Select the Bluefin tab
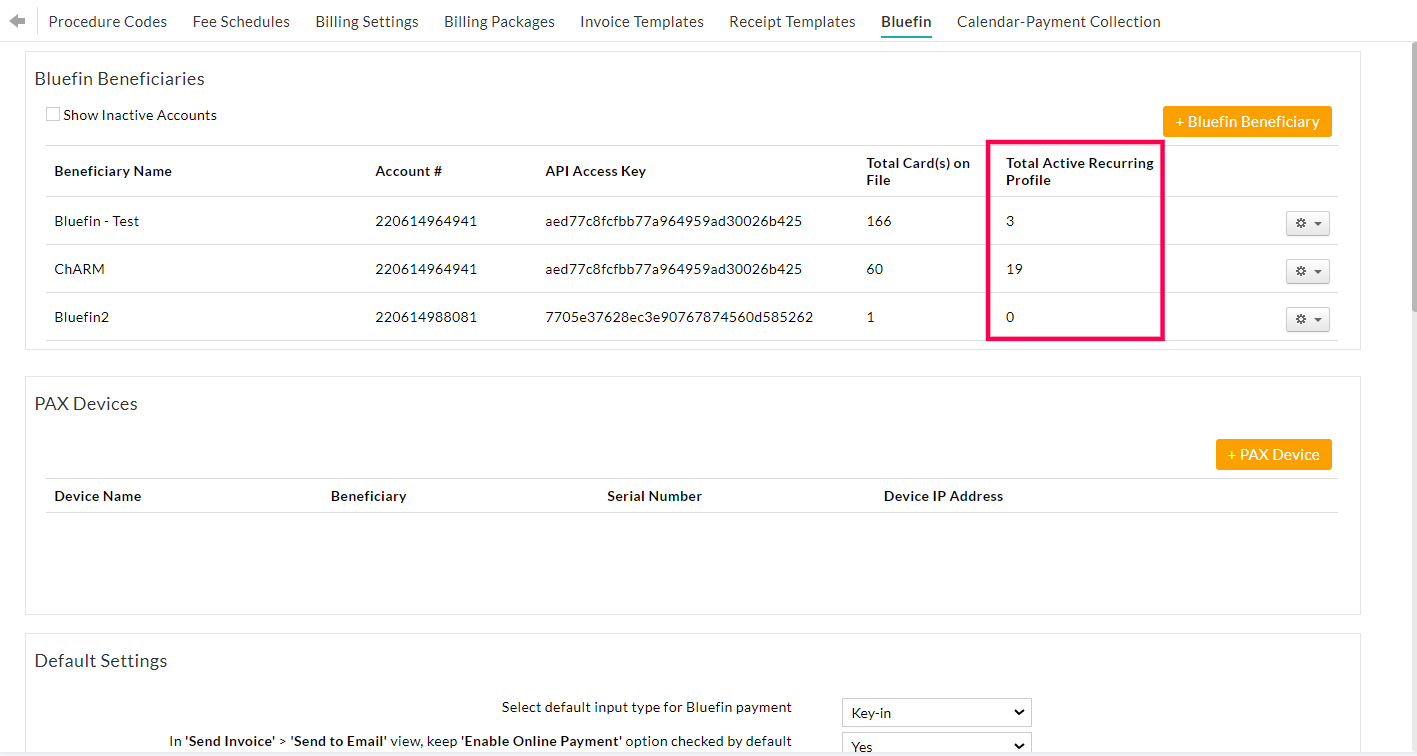 coord(906,22)
